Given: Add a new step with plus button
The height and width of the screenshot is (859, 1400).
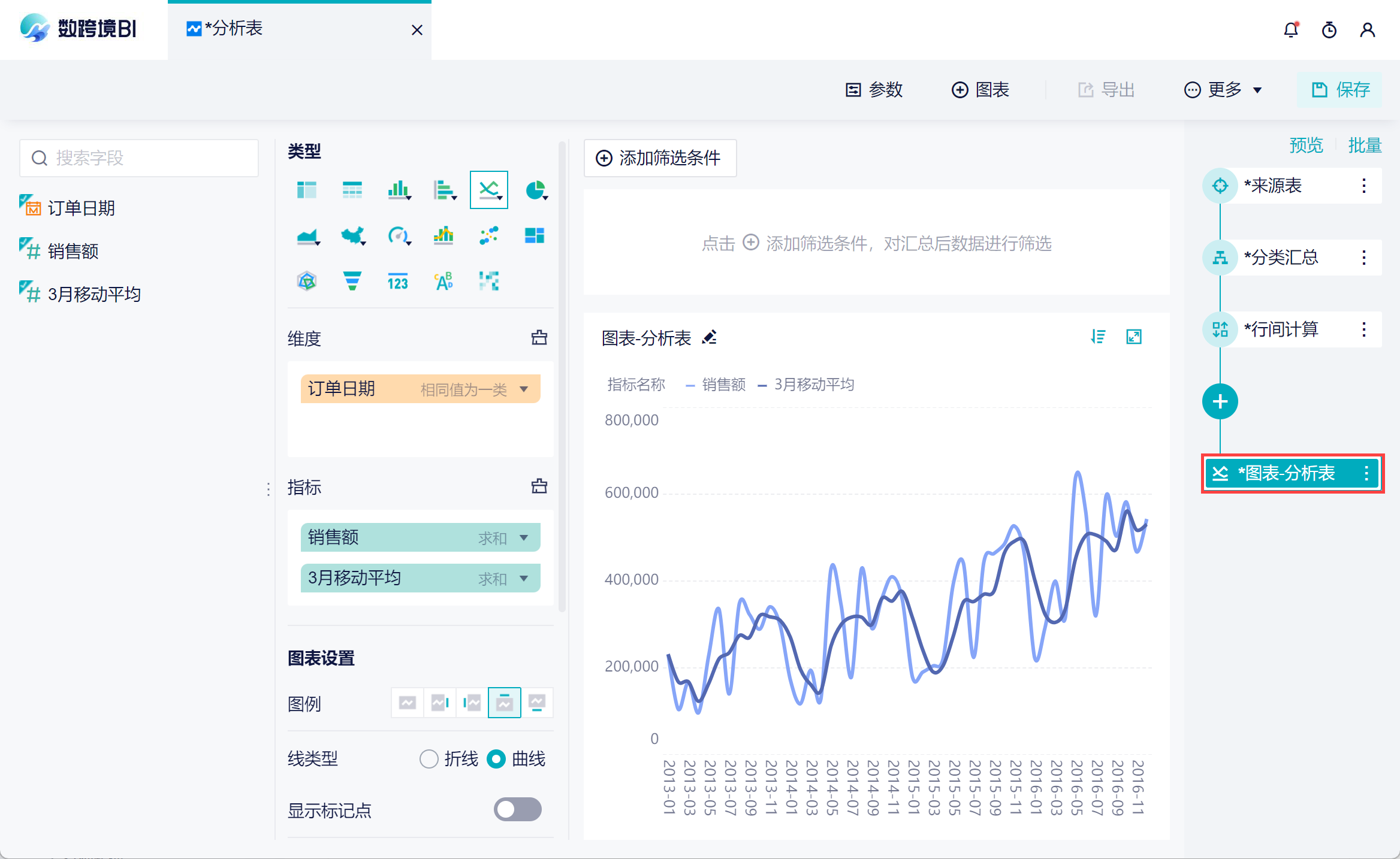Looking at the screenshot, I should 1220,401.
